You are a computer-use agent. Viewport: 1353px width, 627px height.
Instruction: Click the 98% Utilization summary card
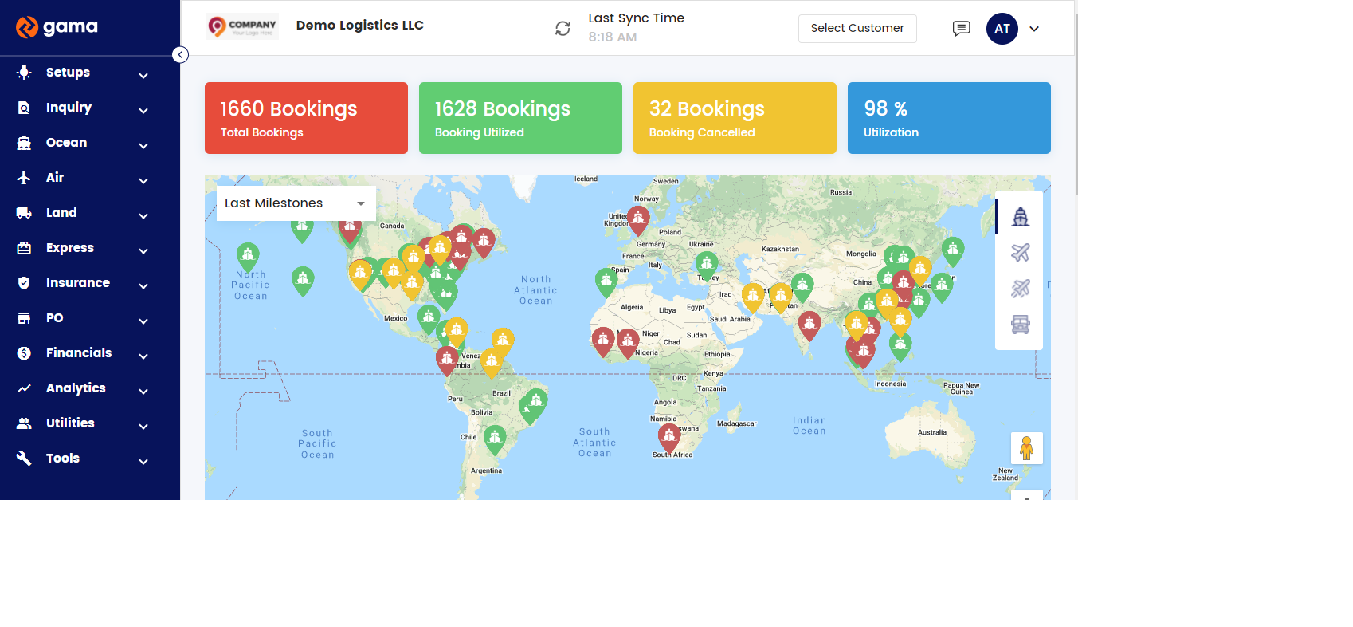(x=948, y=117)
